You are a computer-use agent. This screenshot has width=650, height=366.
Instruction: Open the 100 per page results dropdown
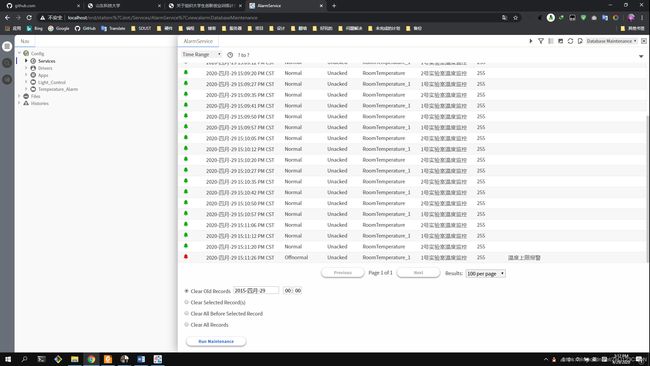485,274
